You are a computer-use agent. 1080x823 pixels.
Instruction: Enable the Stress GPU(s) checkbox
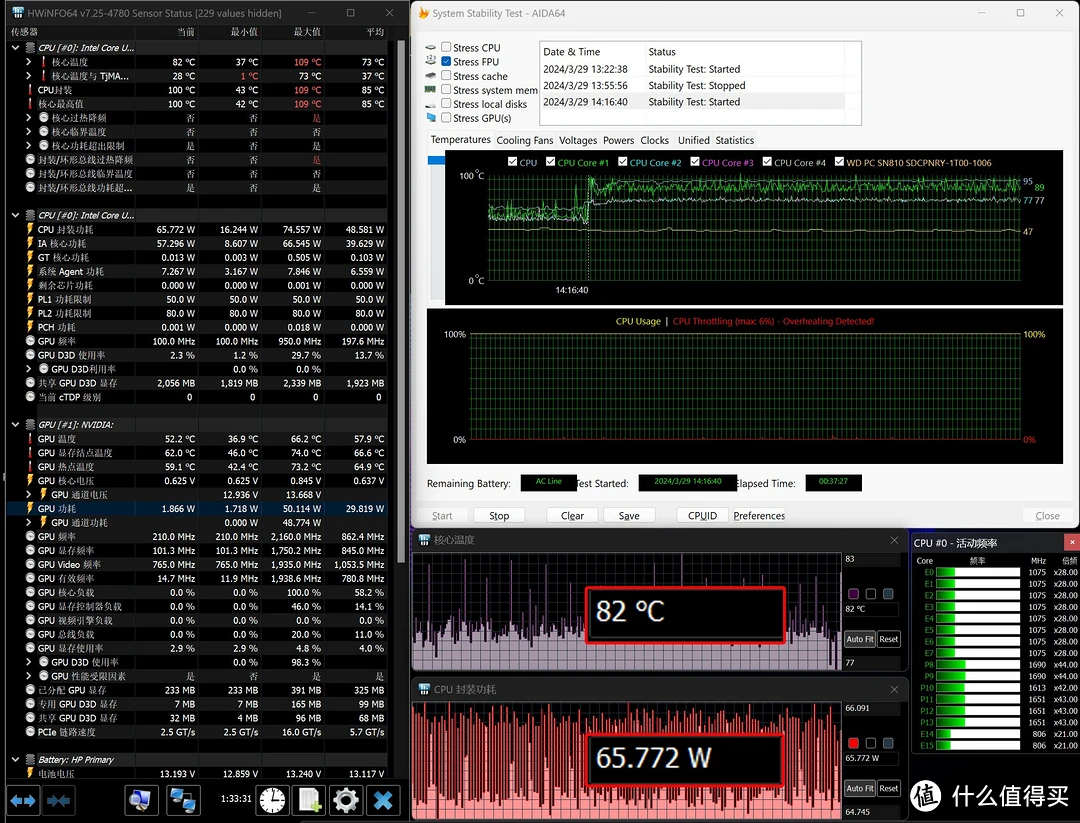446,118
